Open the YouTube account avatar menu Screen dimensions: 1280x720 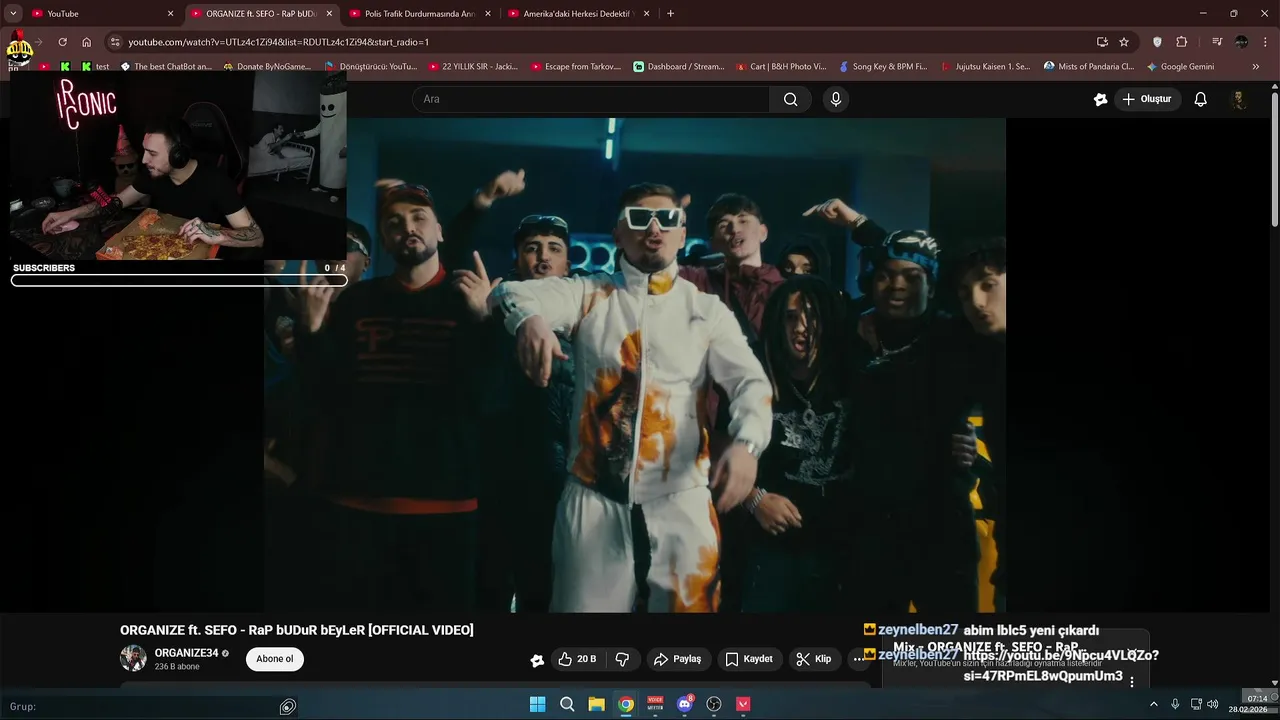click(x=1238, y=99)
